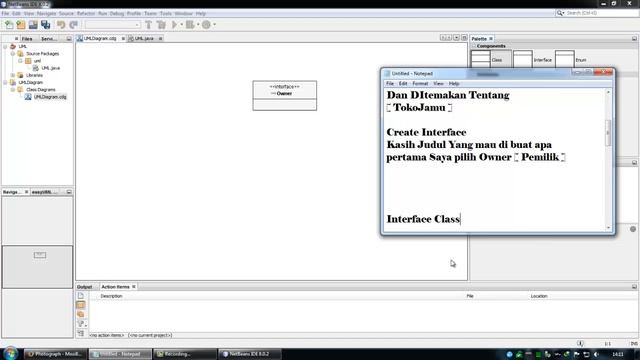640x360 pixels.
Task: Select the Interface component in Palette
Action: click(533, 60)
